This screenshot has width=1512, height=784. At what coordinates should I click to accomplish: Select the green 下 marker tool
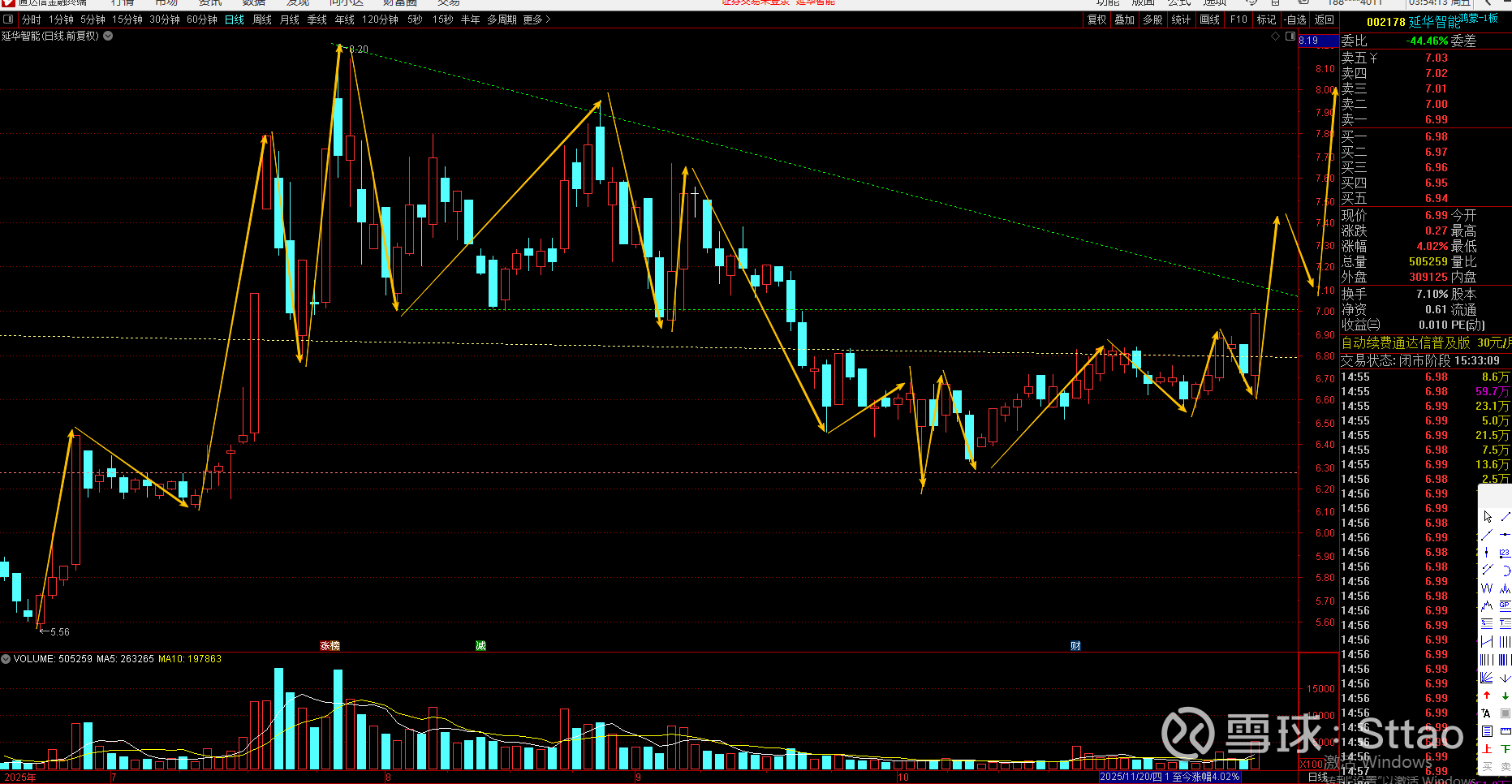[1506, 749]
